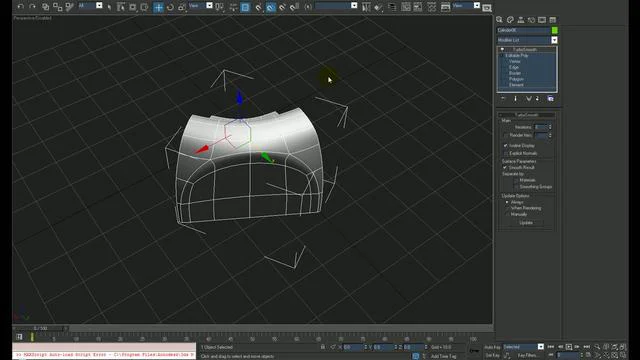Select the Move tool in the toolbar
Viewport: 640px width, 360px height.
point(158,7)
